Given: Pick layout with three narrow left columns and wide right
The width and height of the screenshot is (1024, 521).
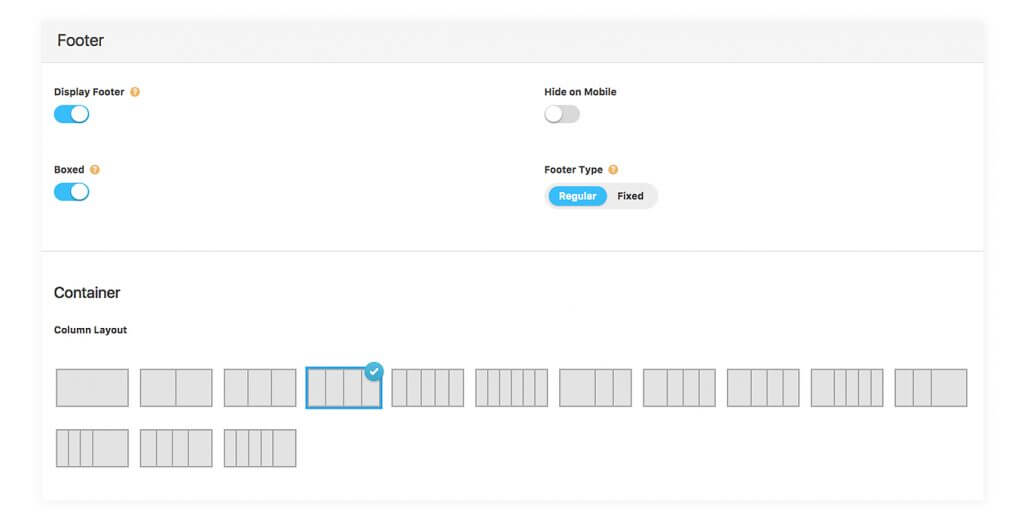Looking at the screenshot, I should [92, 448].
